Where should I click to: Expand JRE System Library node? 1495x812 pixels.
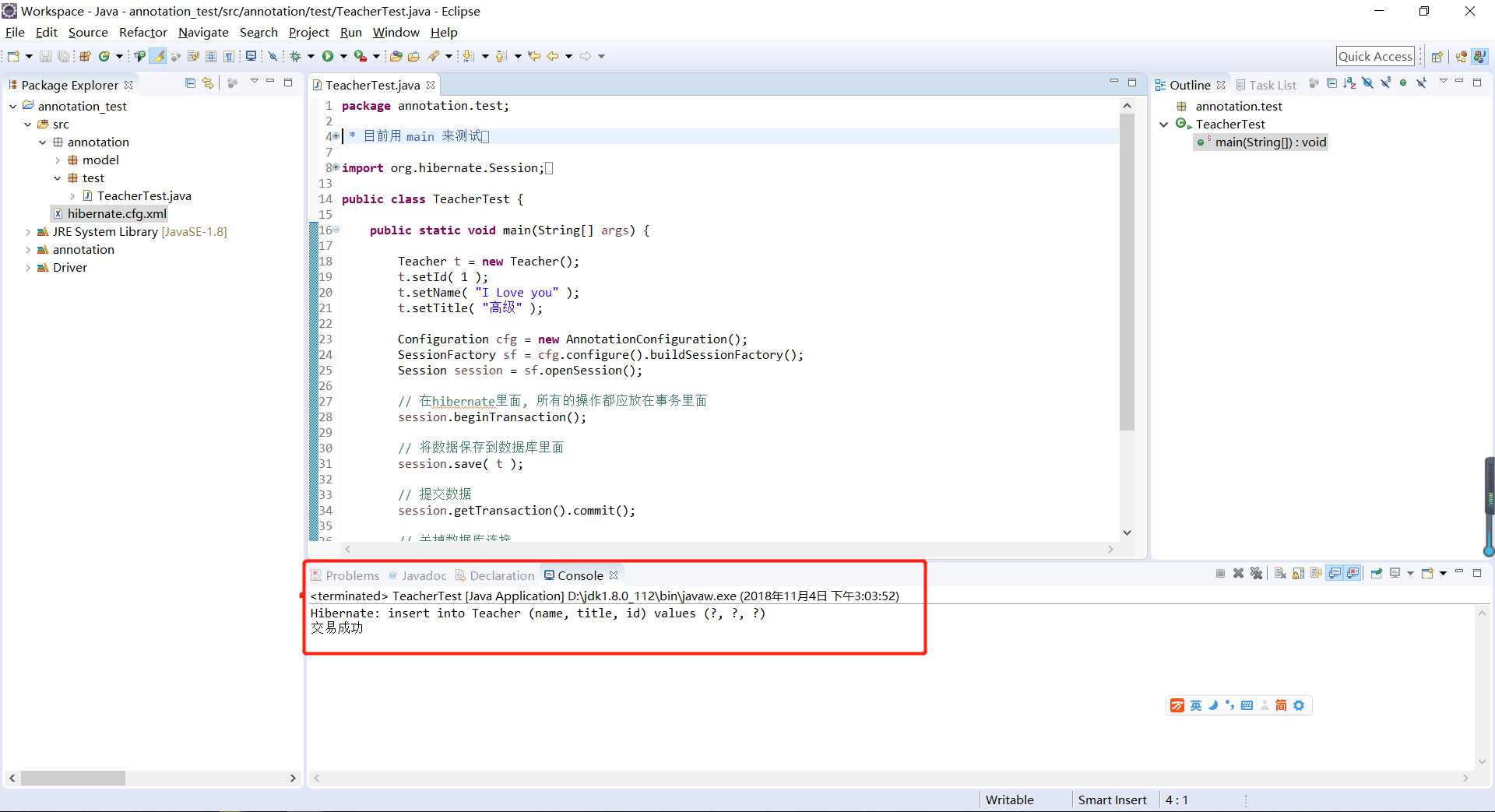click(27, 232)
